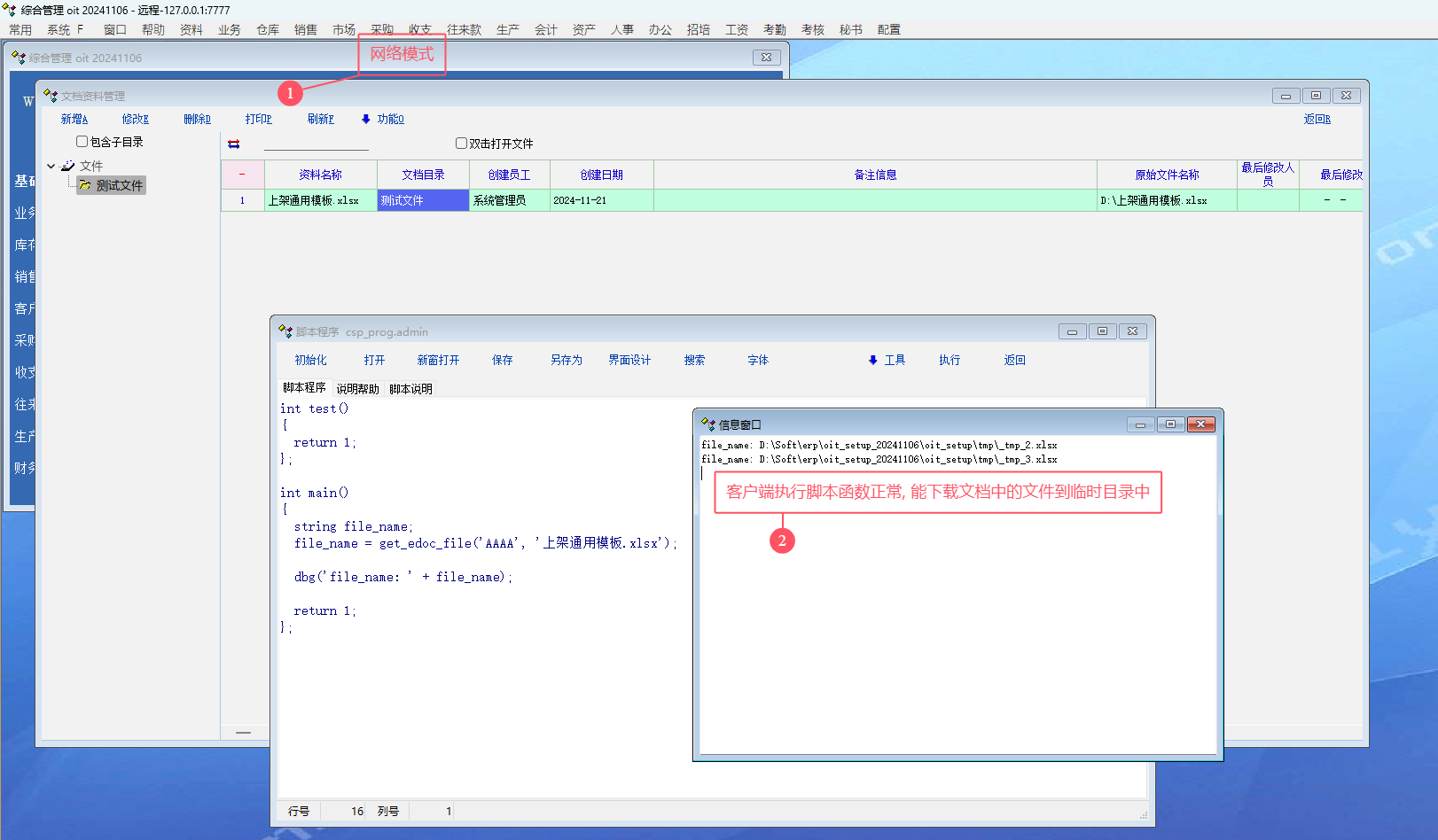Collapse the 文件 tree node chevron
This screenshot has width=1438, height=840.
point(51,166)
